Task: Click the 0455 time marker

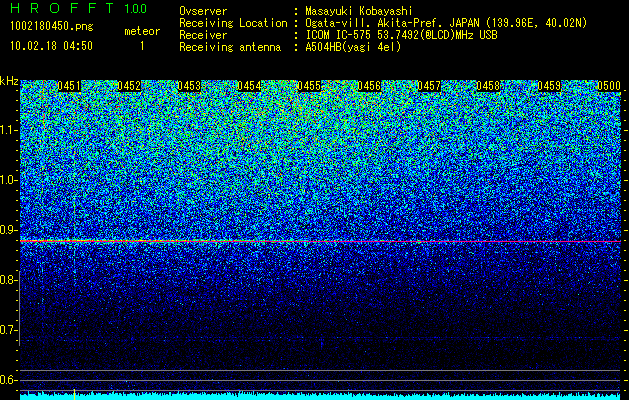Action: [309, 86]
